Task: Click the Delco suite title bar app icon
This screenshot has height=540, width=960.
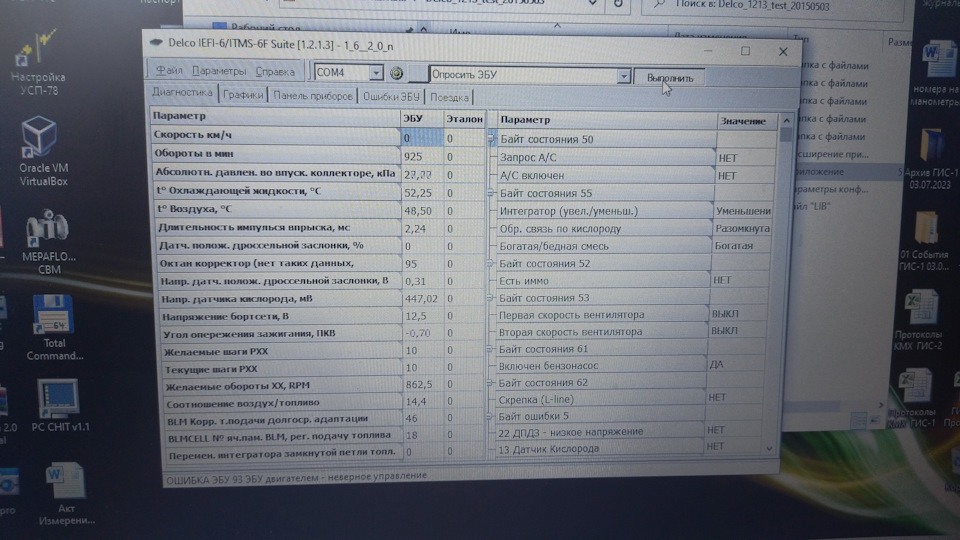Action: point(157,43)
